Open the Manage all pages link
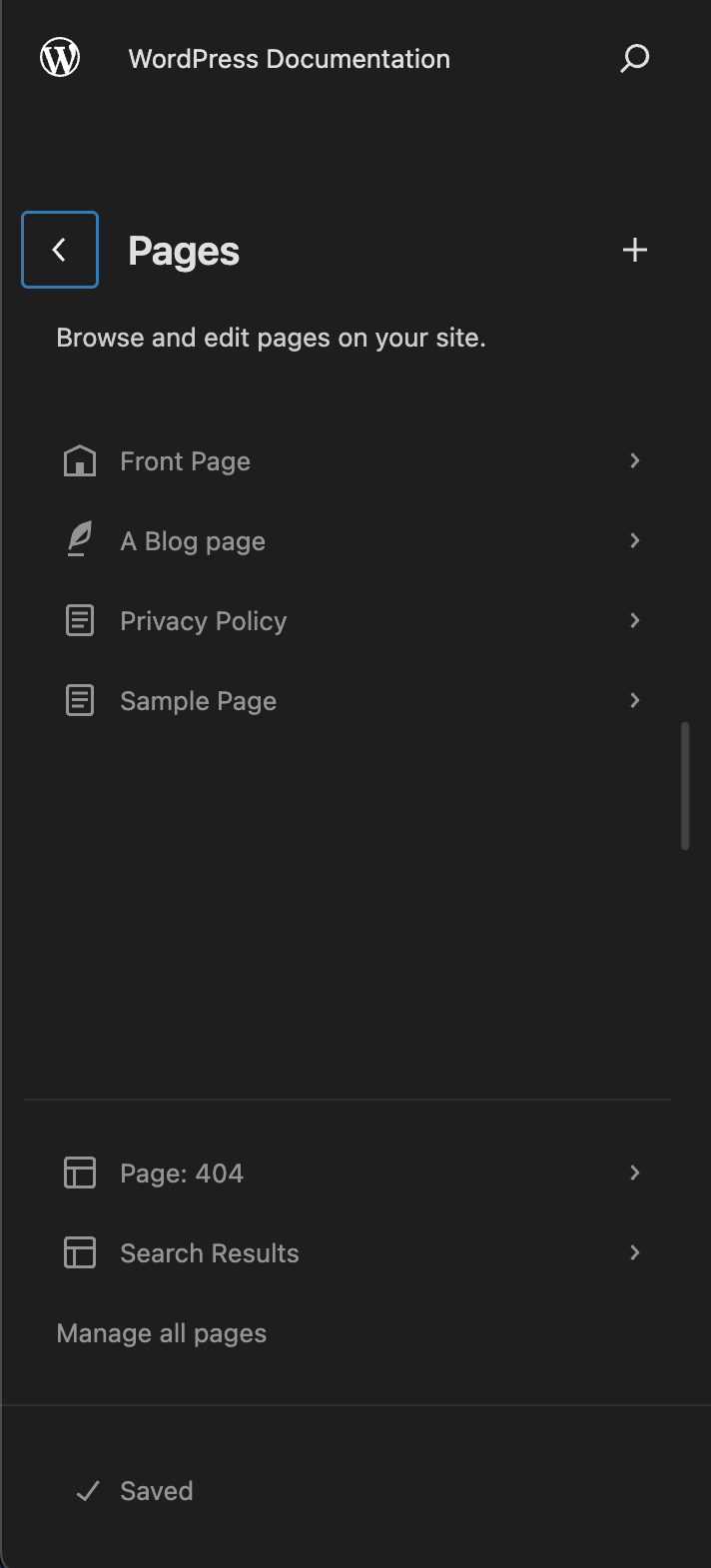The image size is (711, 1568). click(x=161, y=1332)
